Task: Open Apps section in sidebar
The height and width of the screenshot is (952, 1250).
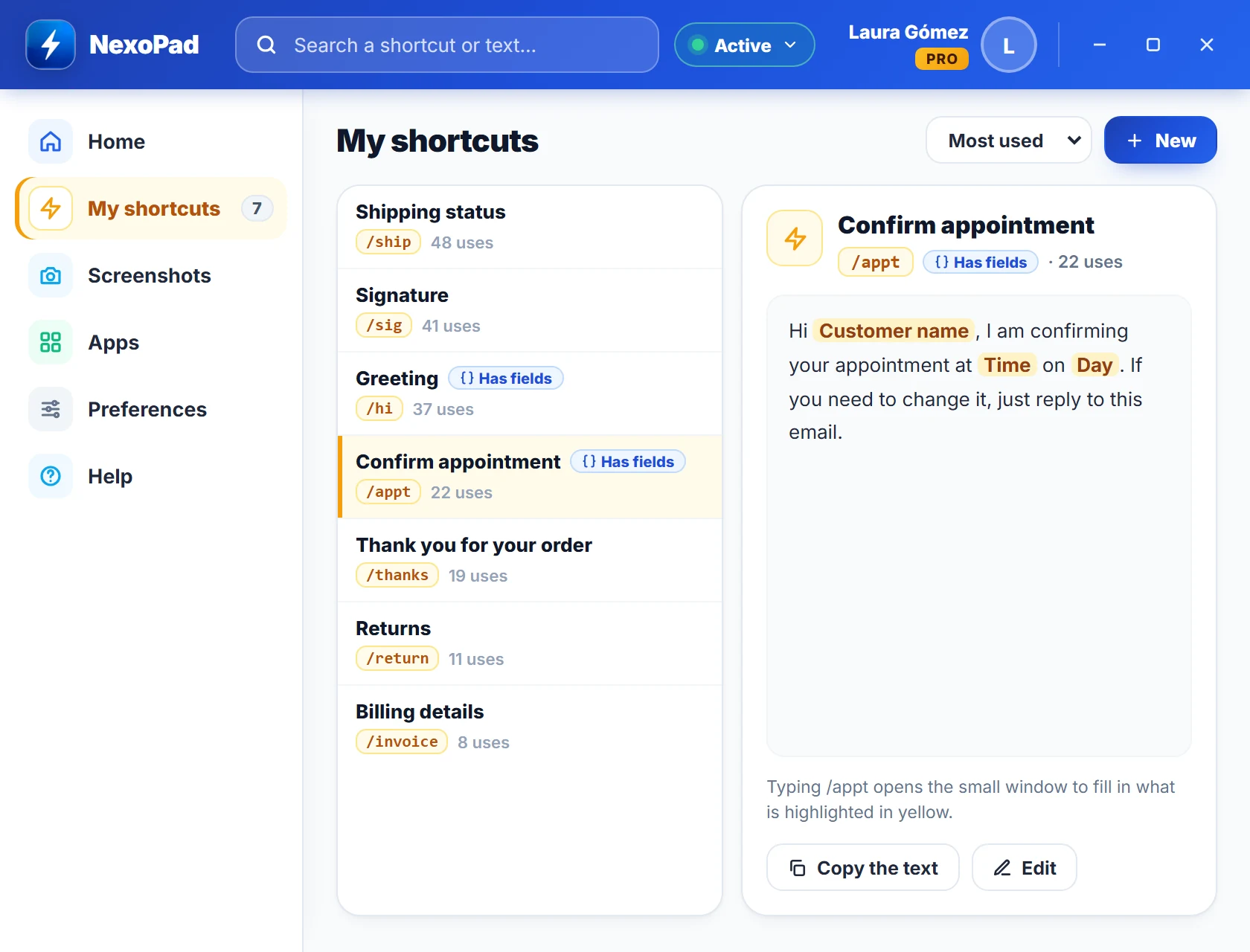Action: [151, 342]
